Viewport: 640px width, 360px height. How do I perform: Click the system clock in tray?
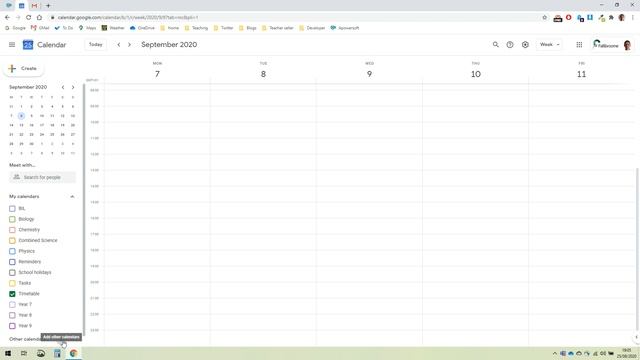click(x=627, y=353)
